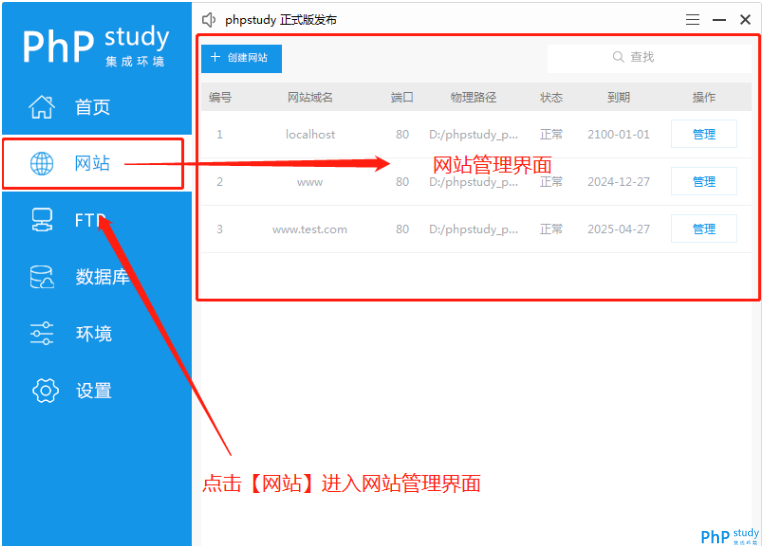Select the localhost domain cell
Viewport: 765px width, 546px height.
pos(310,134)
